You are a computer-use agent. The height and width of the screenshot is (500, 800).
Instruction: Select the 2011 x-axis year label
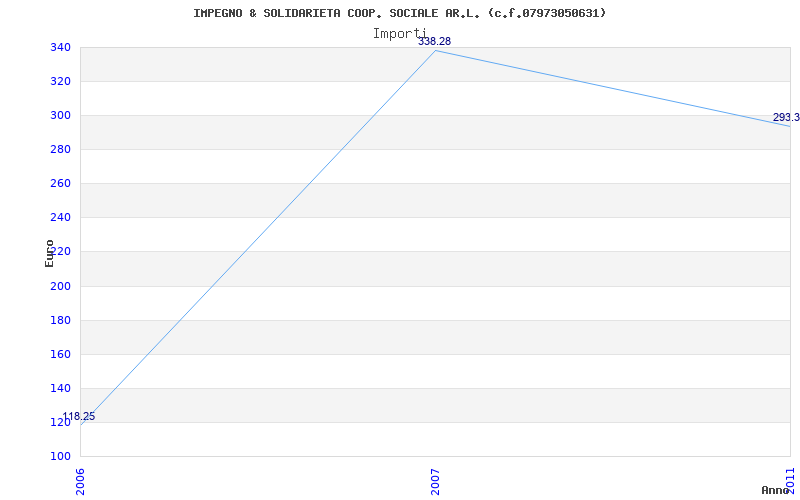point(791,480)
